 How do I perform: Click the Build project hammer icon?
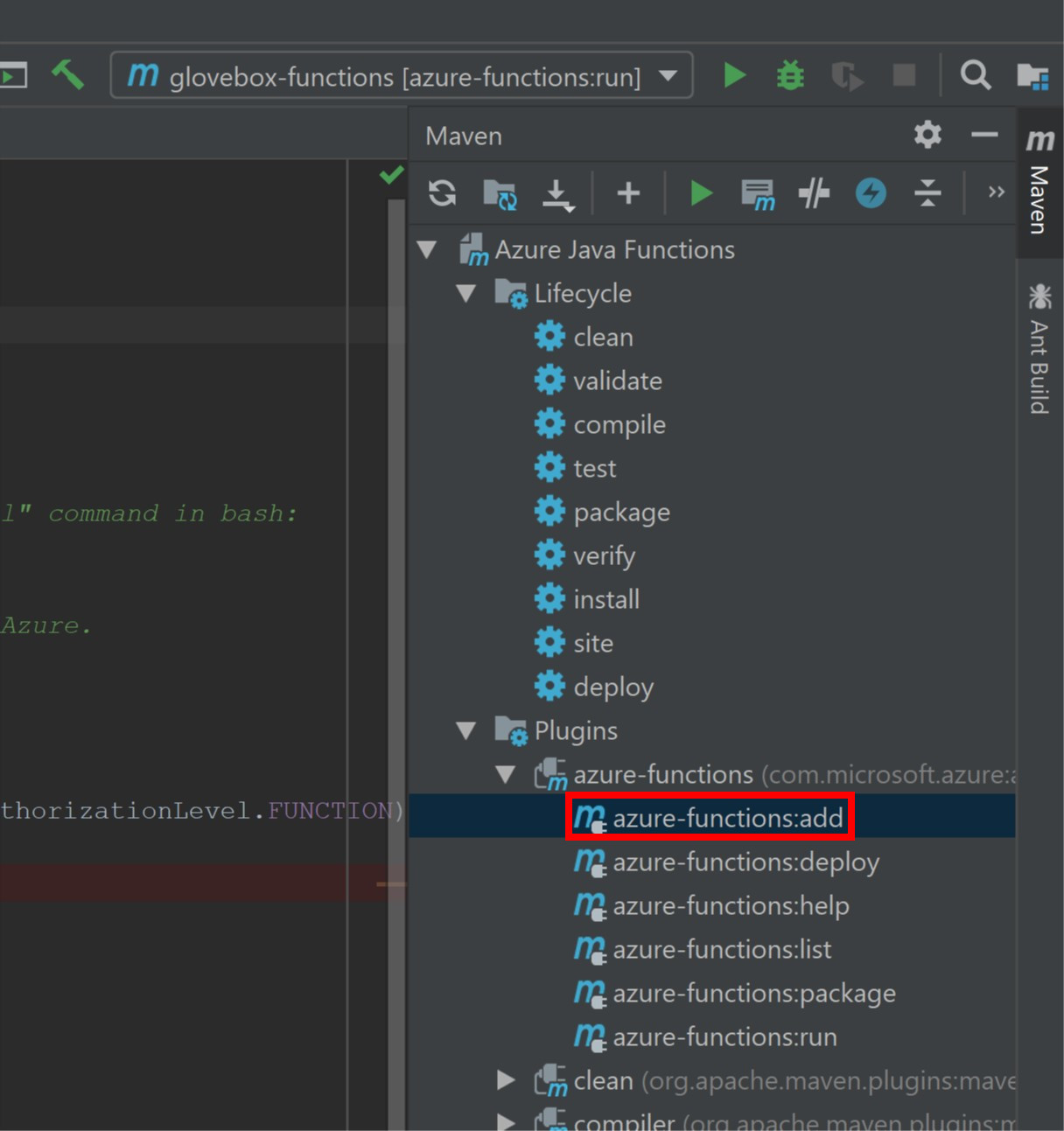point(67,75)
